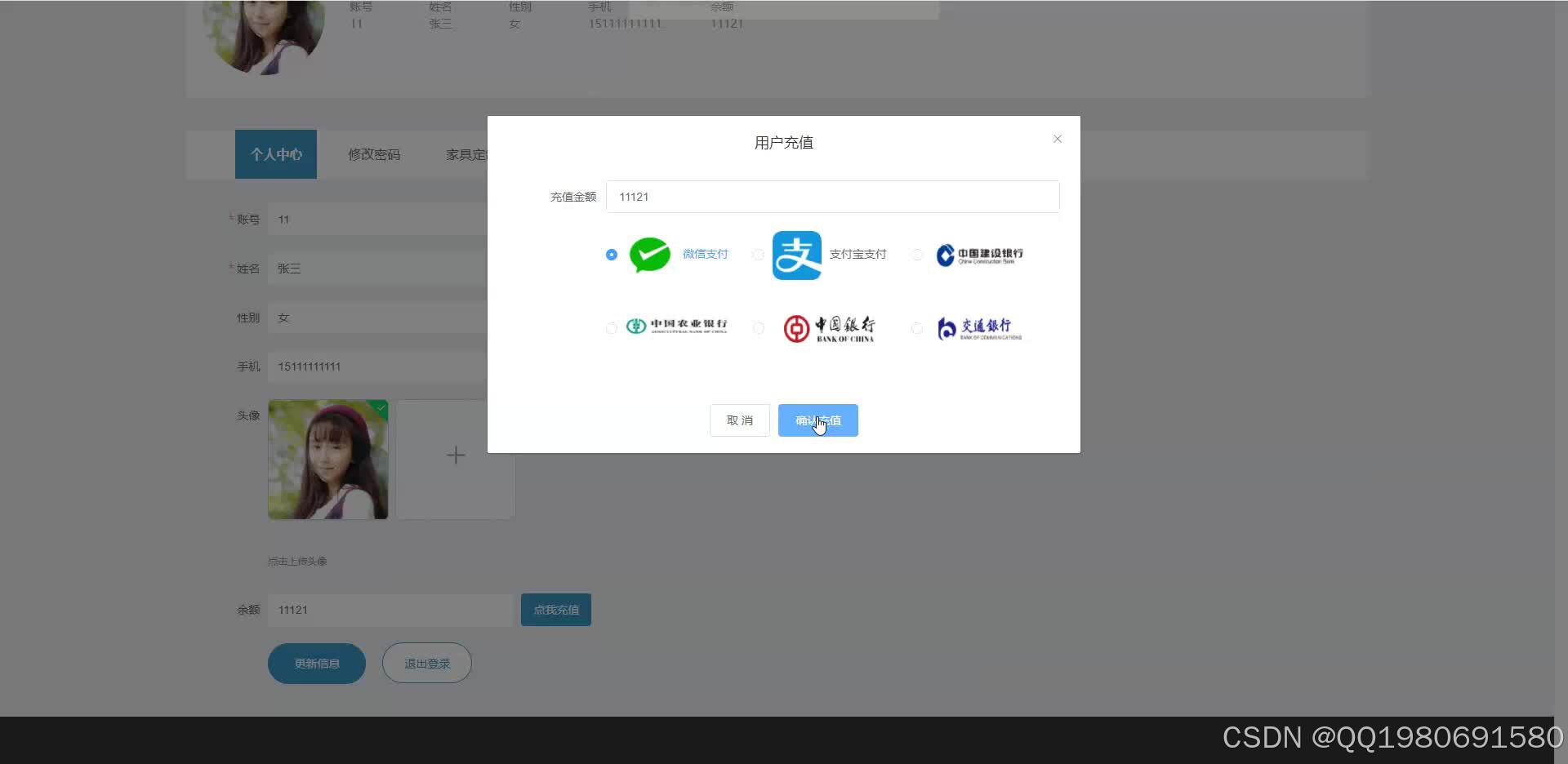Click the plus icon to upload new avatar
Screen dimensions: 1568x764
(455, 455)
